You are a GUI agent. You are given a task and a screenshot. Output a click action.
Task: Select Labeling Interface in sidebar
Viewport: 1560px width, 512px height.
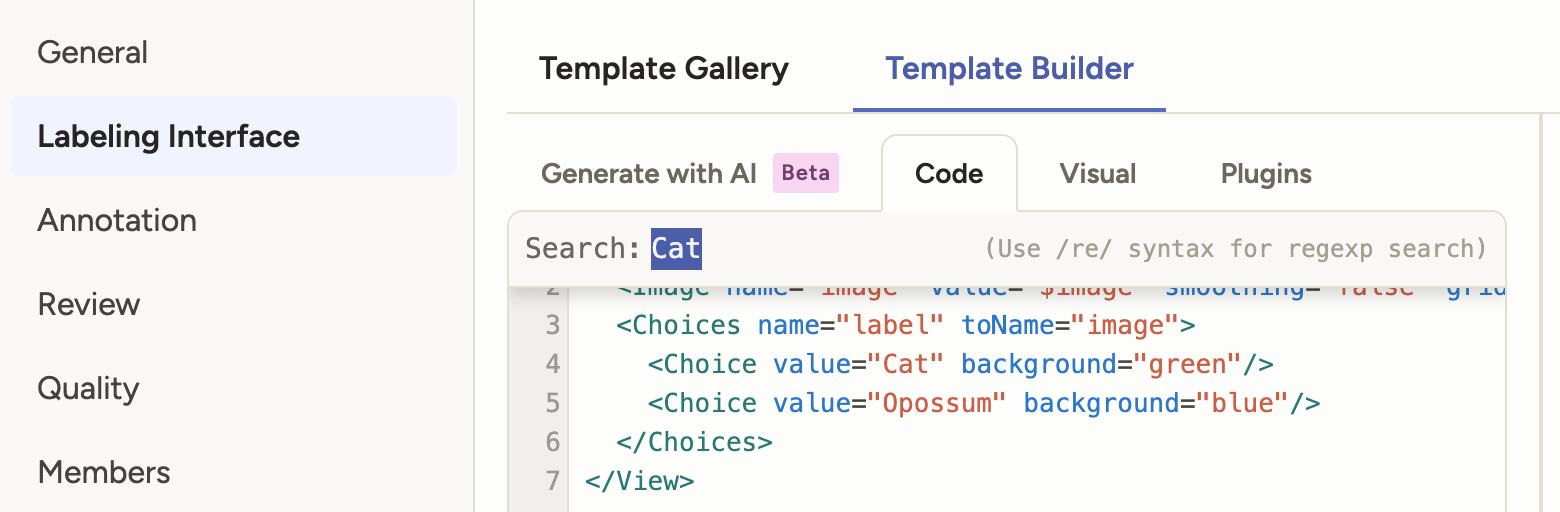[x=168, y=136]
